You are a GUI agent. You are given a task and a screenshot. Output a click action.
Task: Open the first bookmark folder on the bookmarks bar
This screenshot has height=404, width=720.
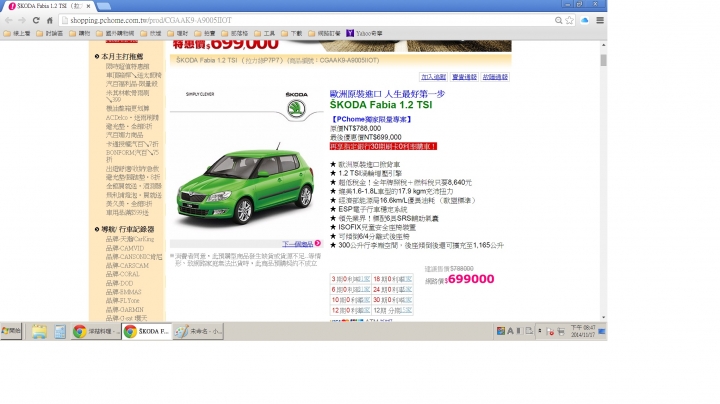[17, 33]
